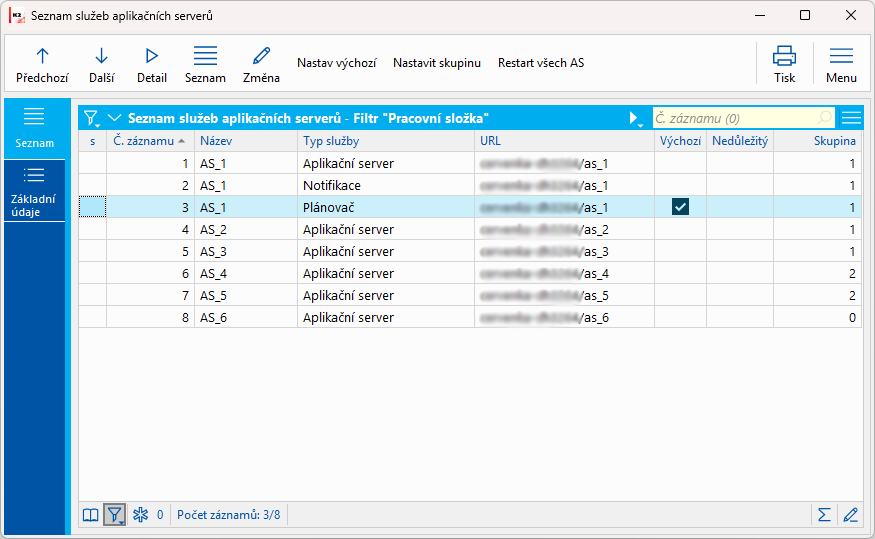Click the selection marker cell of row 3
The image size is (875, 539).
point(92,207)
